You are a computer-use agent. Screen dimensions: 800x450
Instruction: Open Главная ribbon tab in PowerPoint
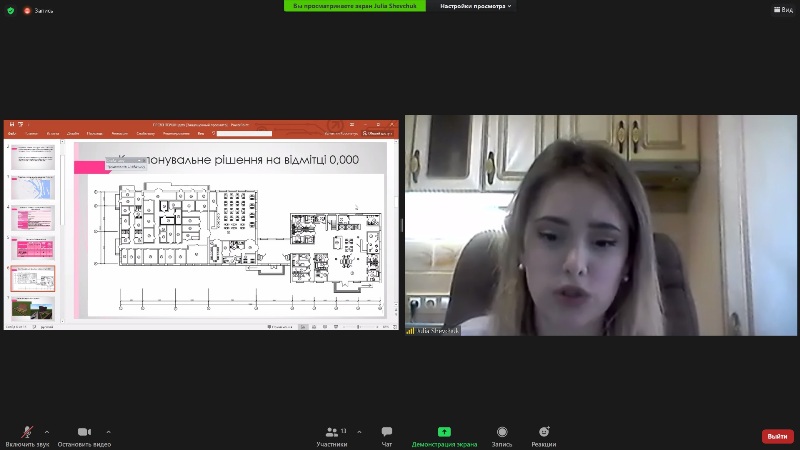pyautogui.click(x=32, y=134)
